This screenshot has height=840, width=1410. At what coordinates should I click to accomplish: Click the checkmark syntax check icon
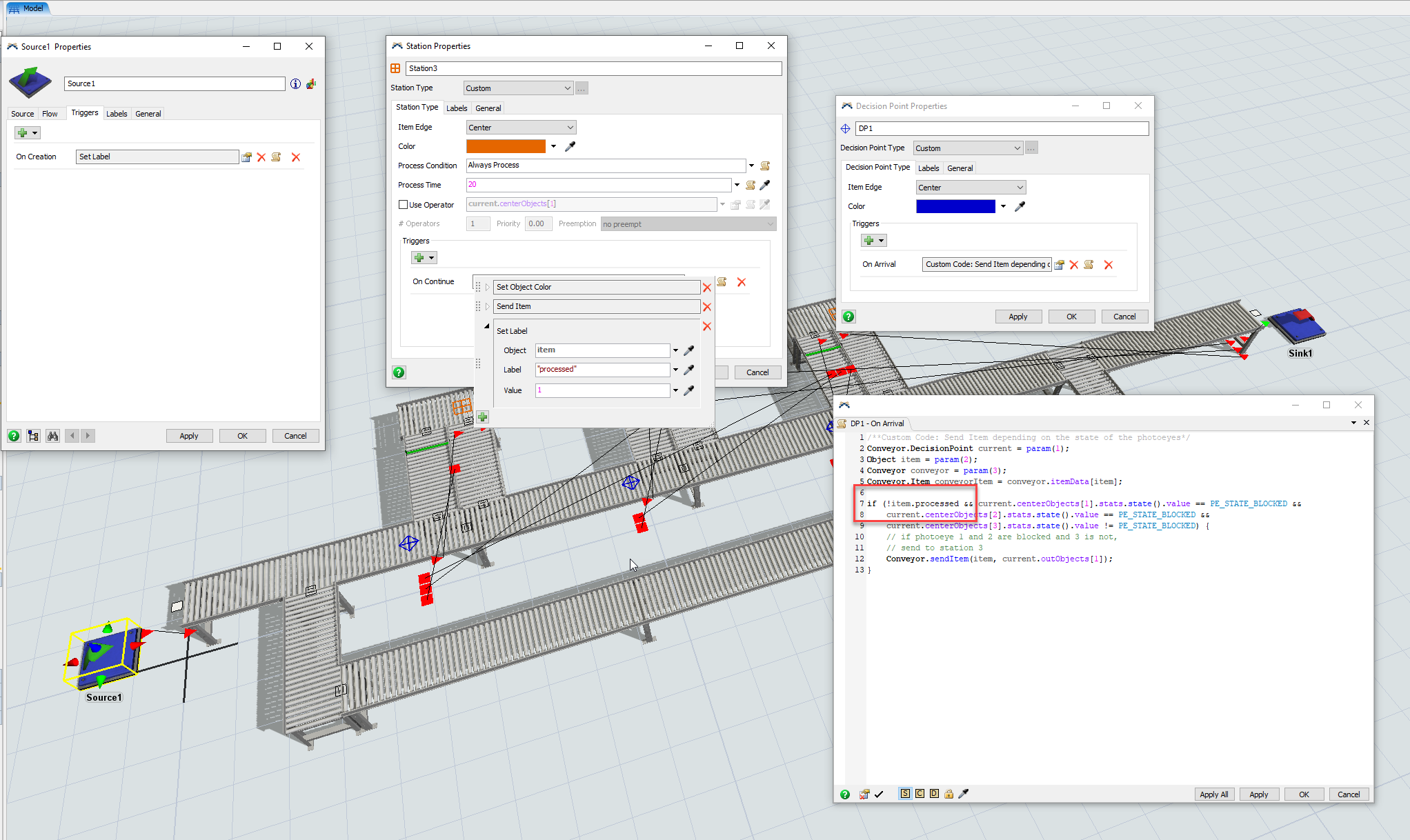pos(879,794)
